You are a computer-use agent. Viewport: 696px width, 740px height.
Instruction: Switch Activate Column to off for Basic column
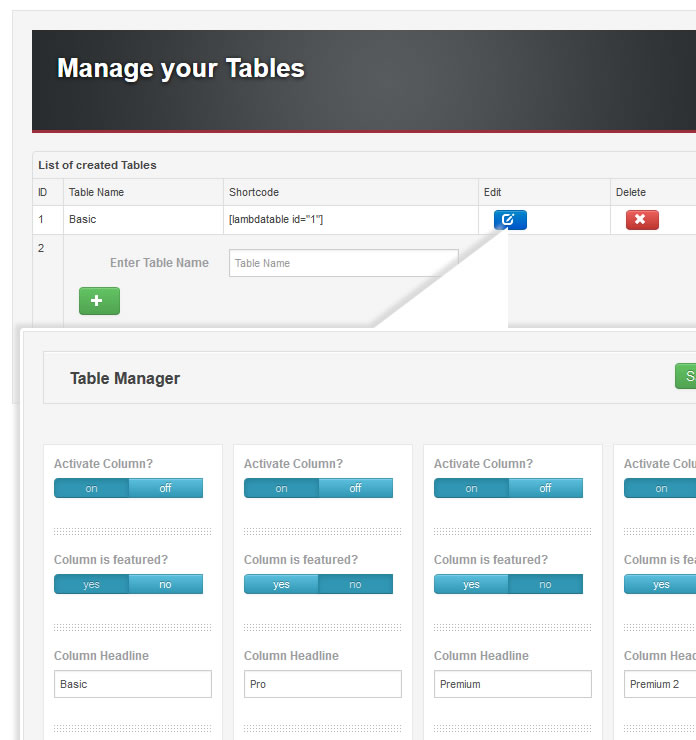[x=166, y=488]
